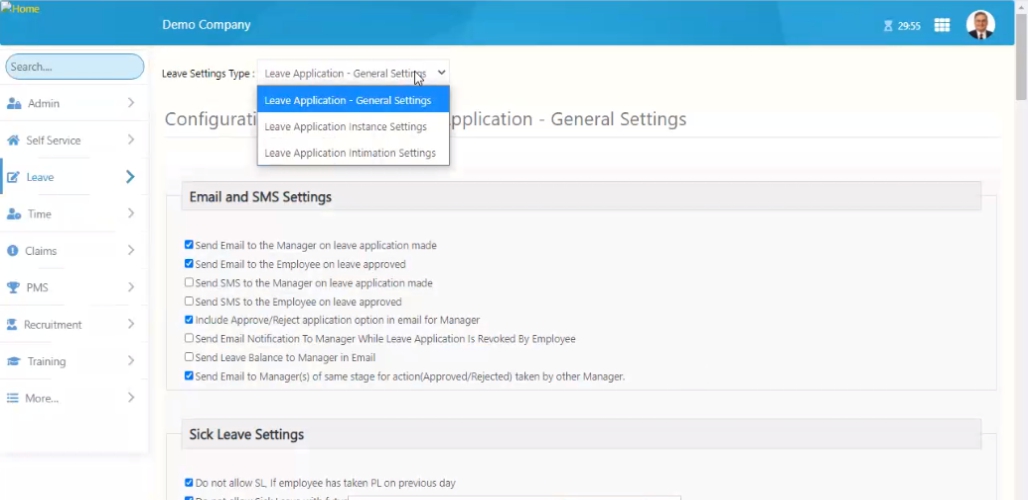
Task: Click the Claims info icon in sidebar
Action: tap(14, 251)
